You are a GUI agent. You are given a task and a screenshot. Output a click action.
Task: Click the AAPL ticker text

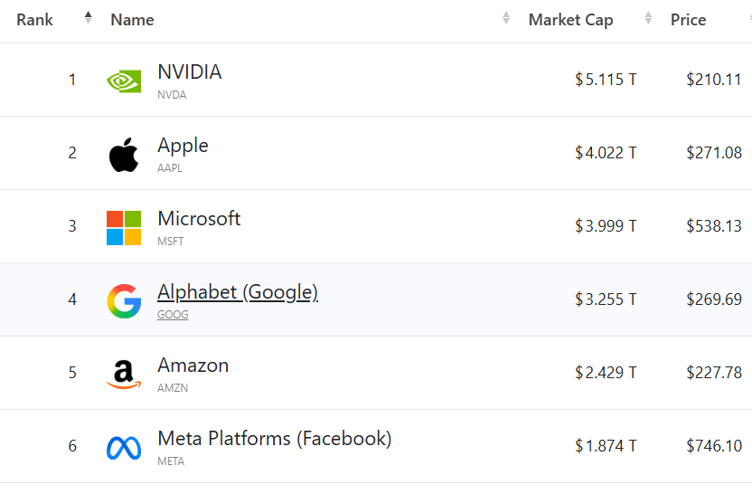tap(170, 168)
